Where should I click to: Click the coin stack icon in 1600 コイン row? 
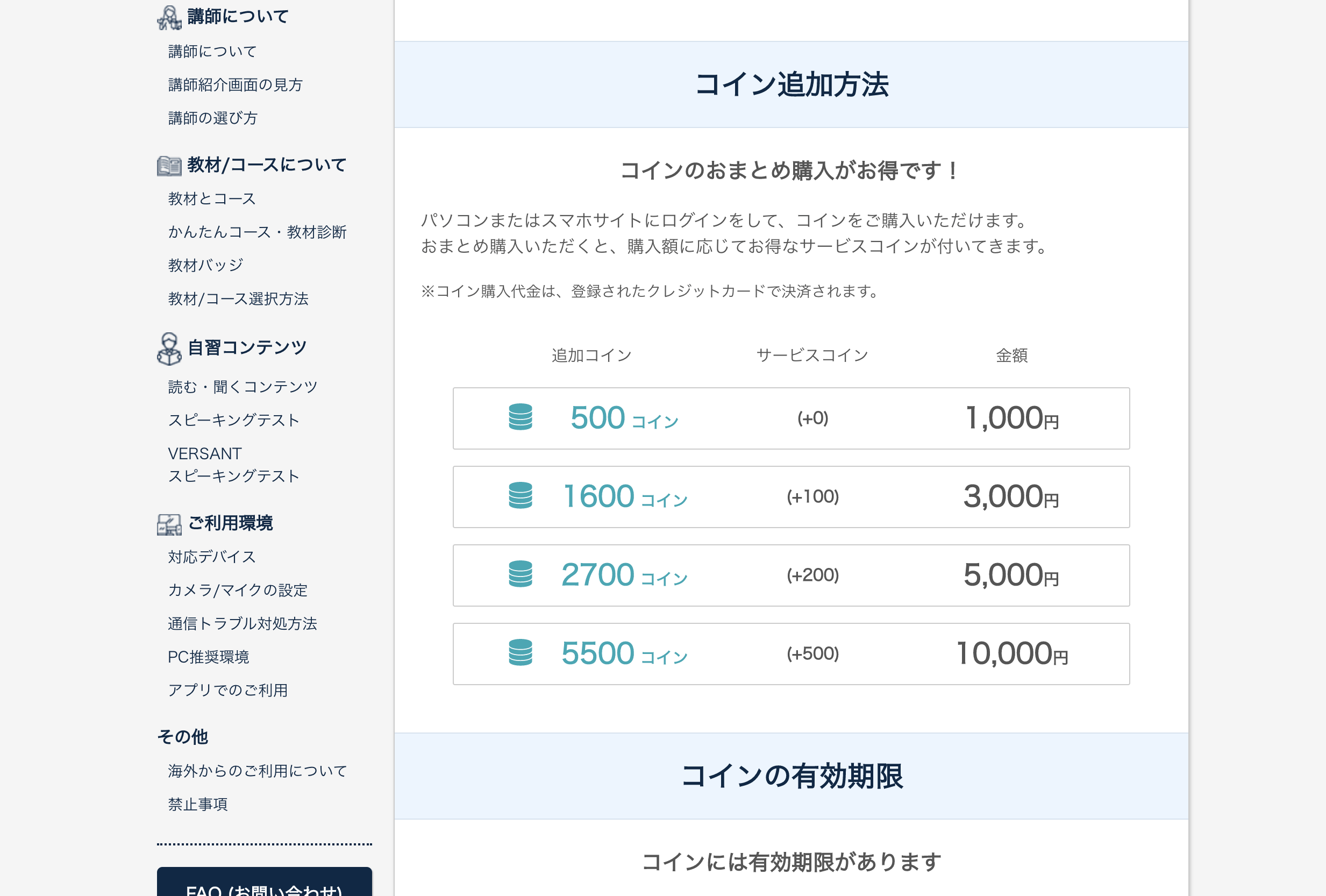click(x=521, y=495)
